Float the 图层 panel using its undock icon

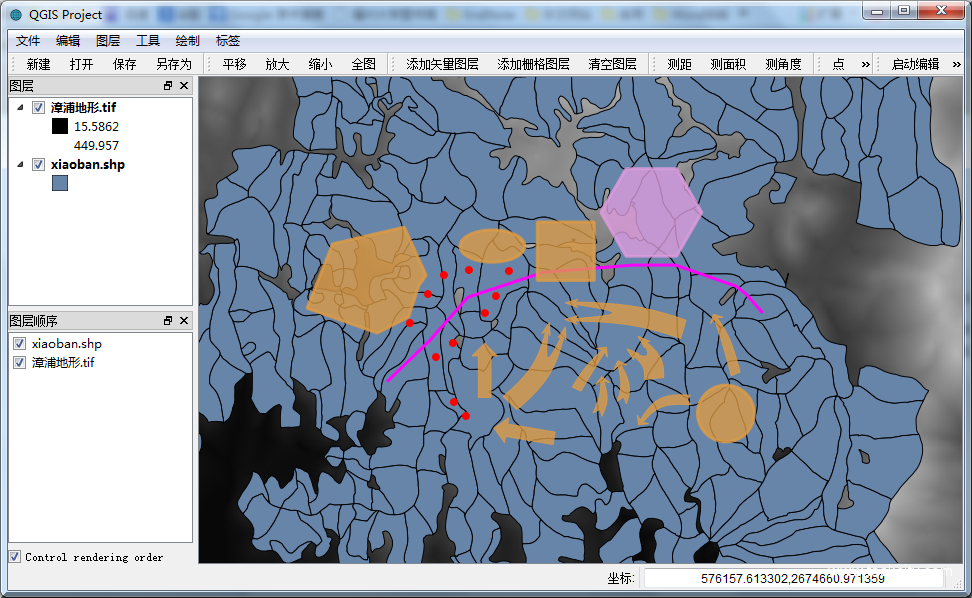(168, 86)
